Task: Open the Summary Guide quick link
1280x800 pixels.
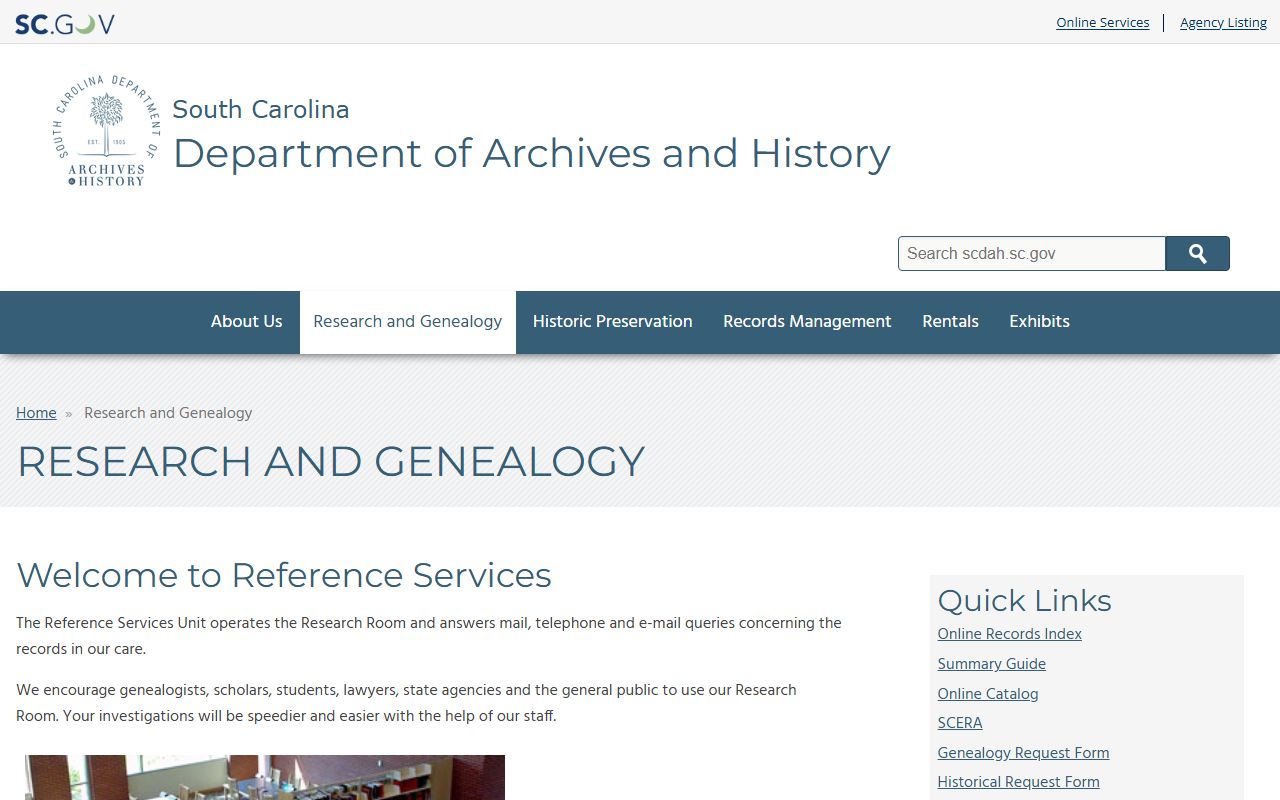Action: click(x=992, y=664)
